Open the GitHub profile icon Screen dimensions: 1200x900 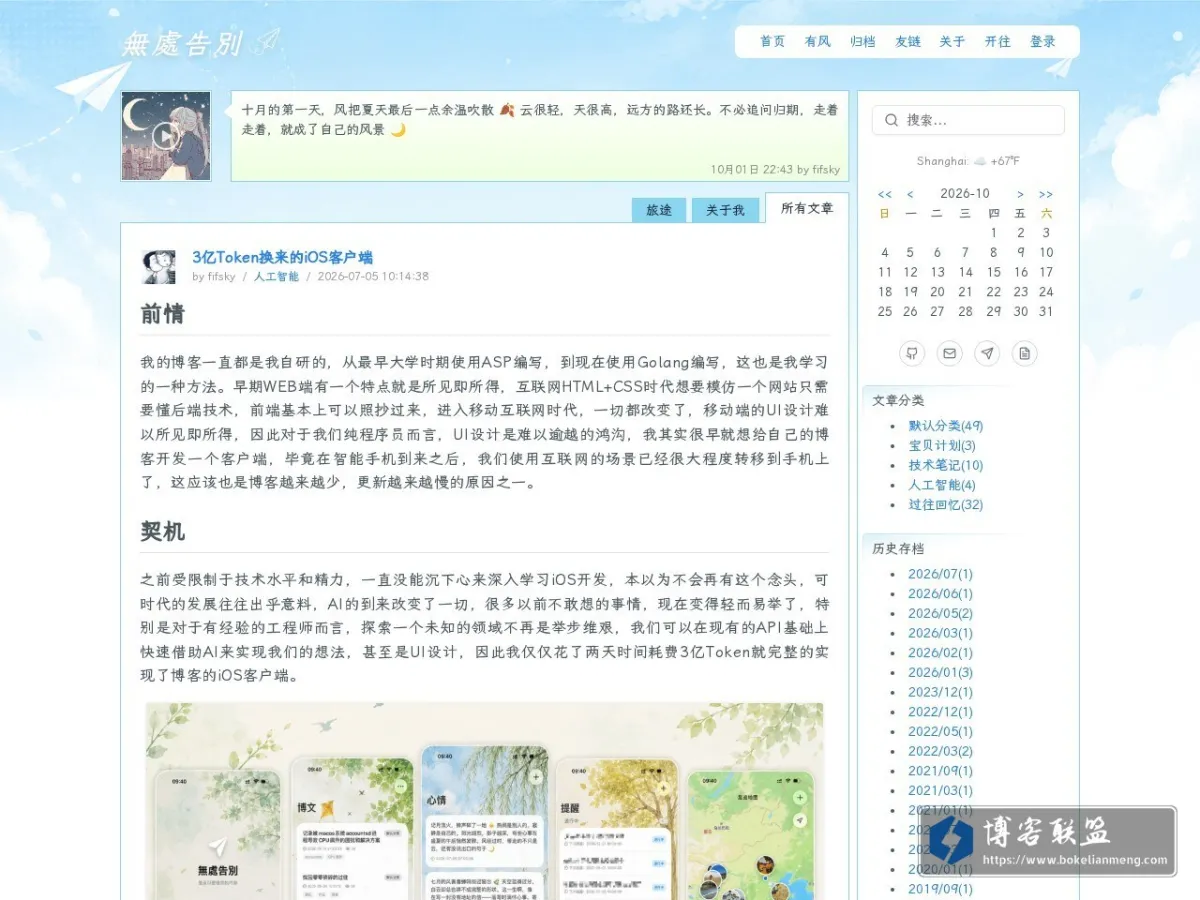(x=912, y=353)
